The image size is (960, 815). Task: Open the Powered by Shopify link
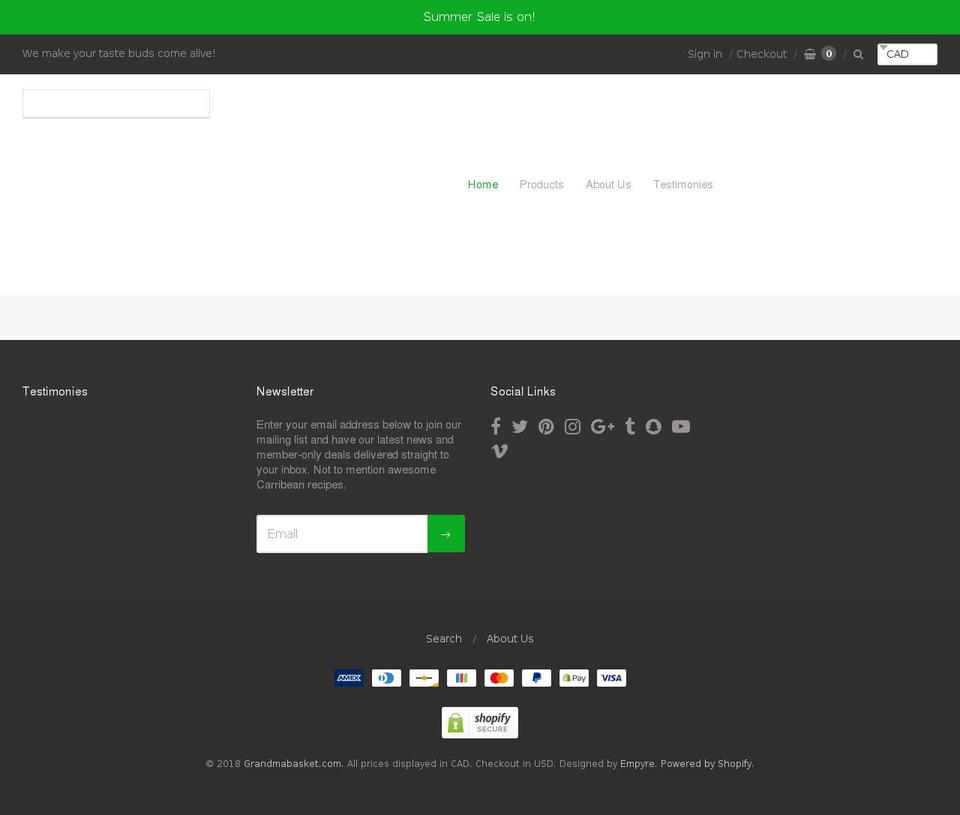(706, 764)
